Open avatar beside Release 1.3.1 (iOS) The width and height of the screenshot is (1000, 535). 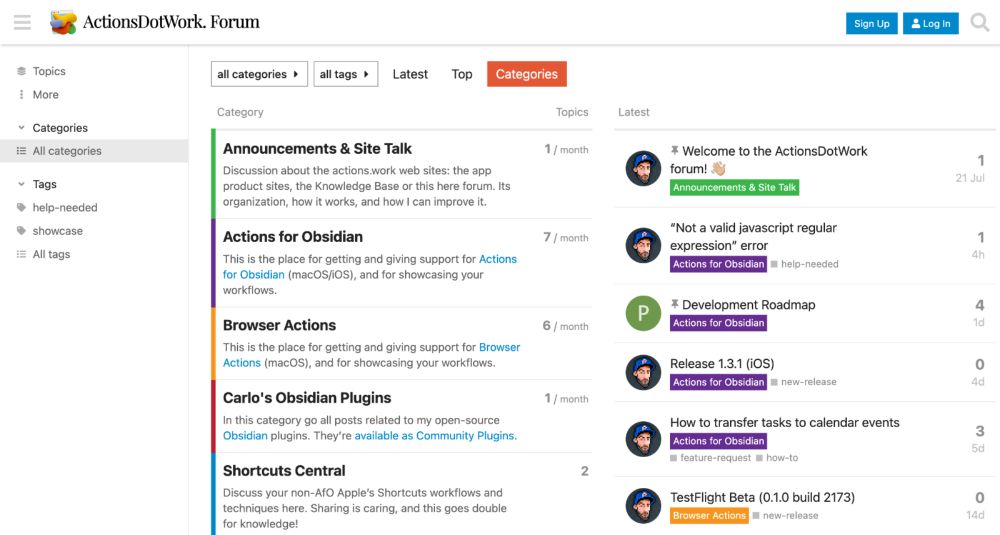(643, 372)
